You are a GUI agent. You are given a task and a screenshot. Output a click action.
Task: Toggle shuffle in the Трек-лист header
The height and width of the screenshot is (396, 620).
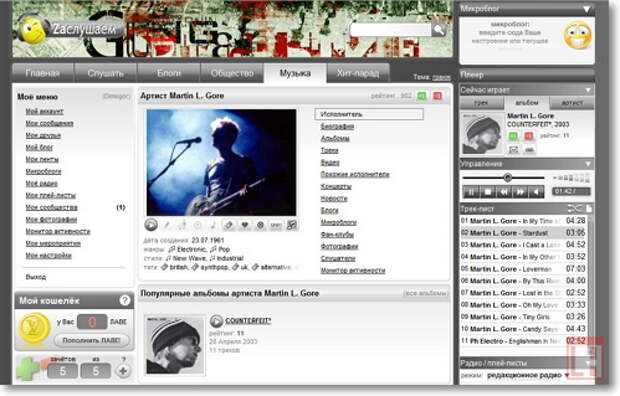[575, 208]
